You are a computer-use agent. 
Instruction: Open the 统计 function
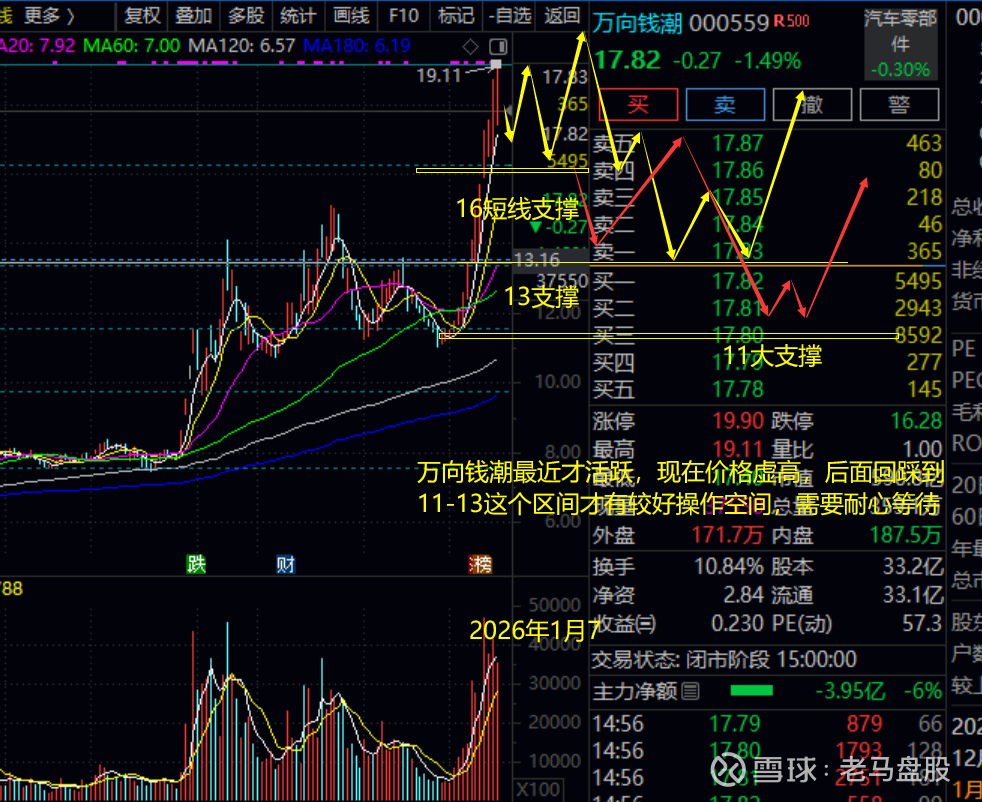coord(298,15)
